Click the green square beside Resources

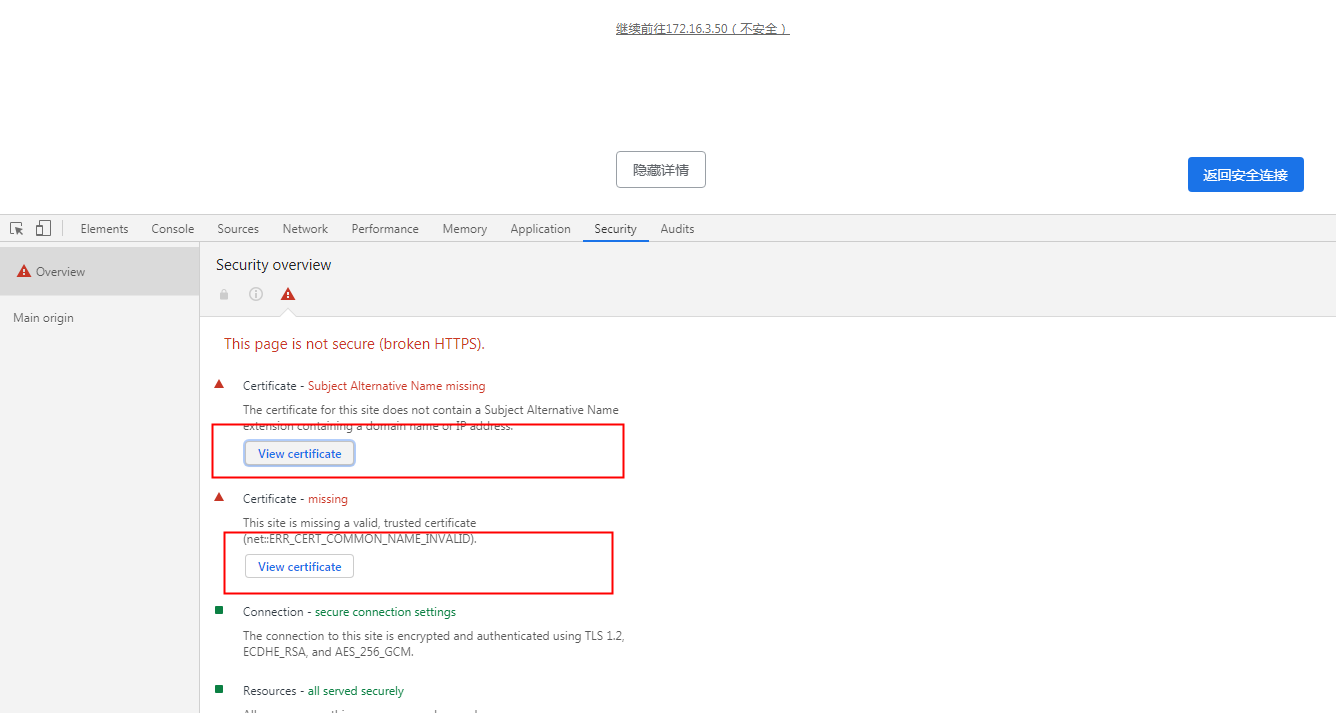click(219, 689)
